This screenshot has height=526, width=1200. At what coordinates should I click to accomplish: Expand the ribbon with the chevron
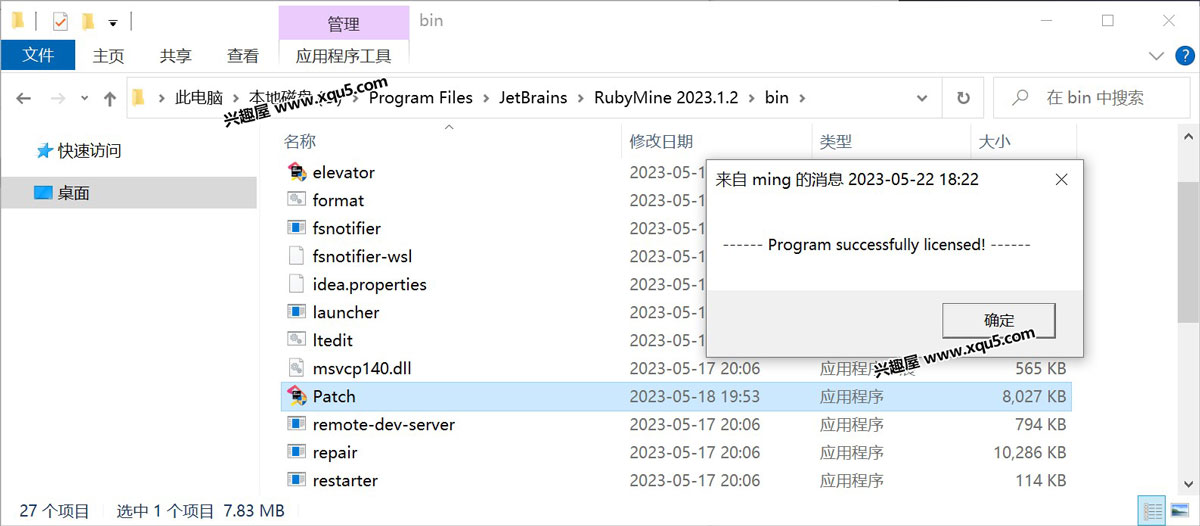tap(1156, 56)
